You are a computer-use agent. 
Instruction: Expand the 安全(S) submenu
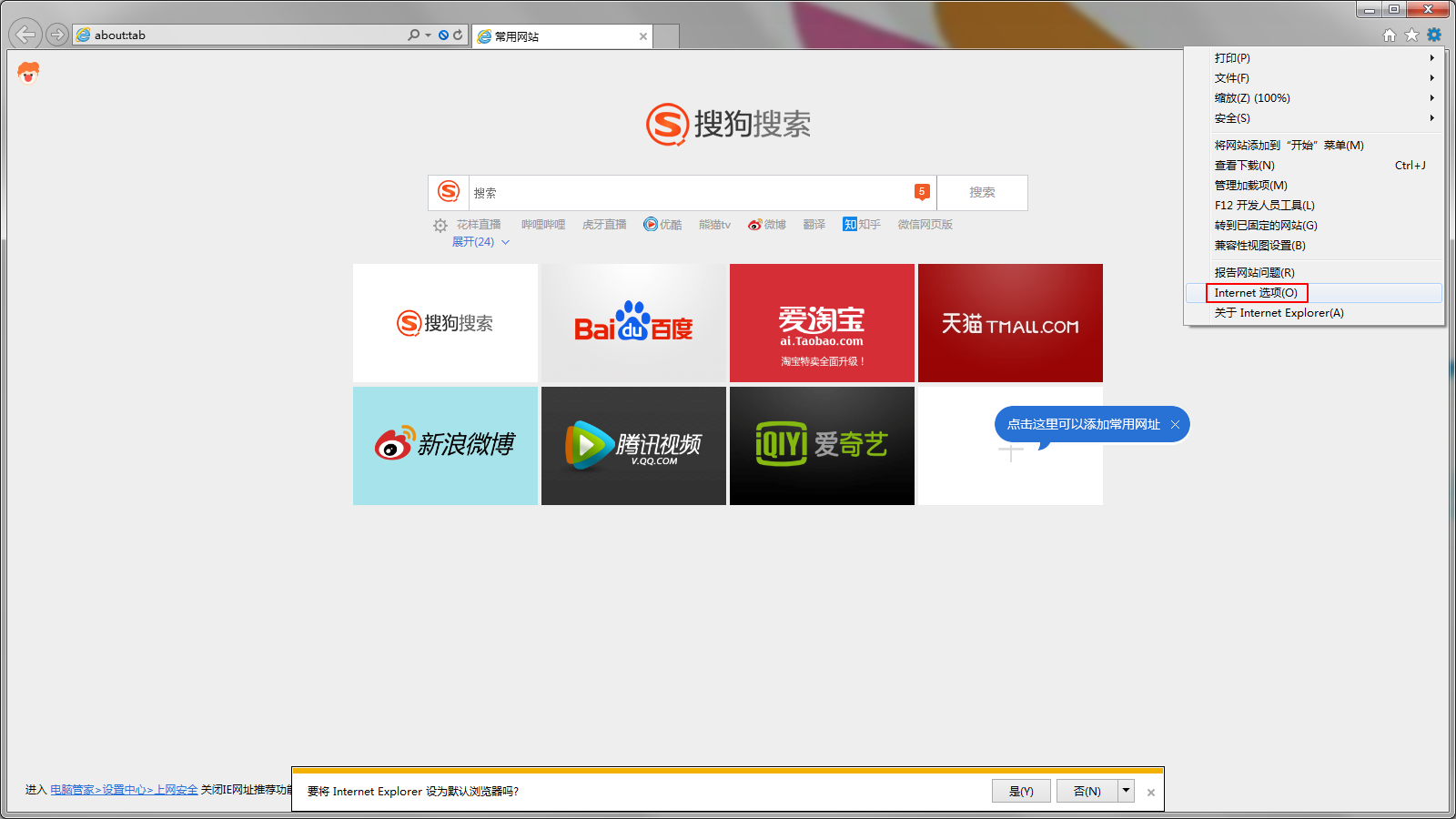[1315, 117]
